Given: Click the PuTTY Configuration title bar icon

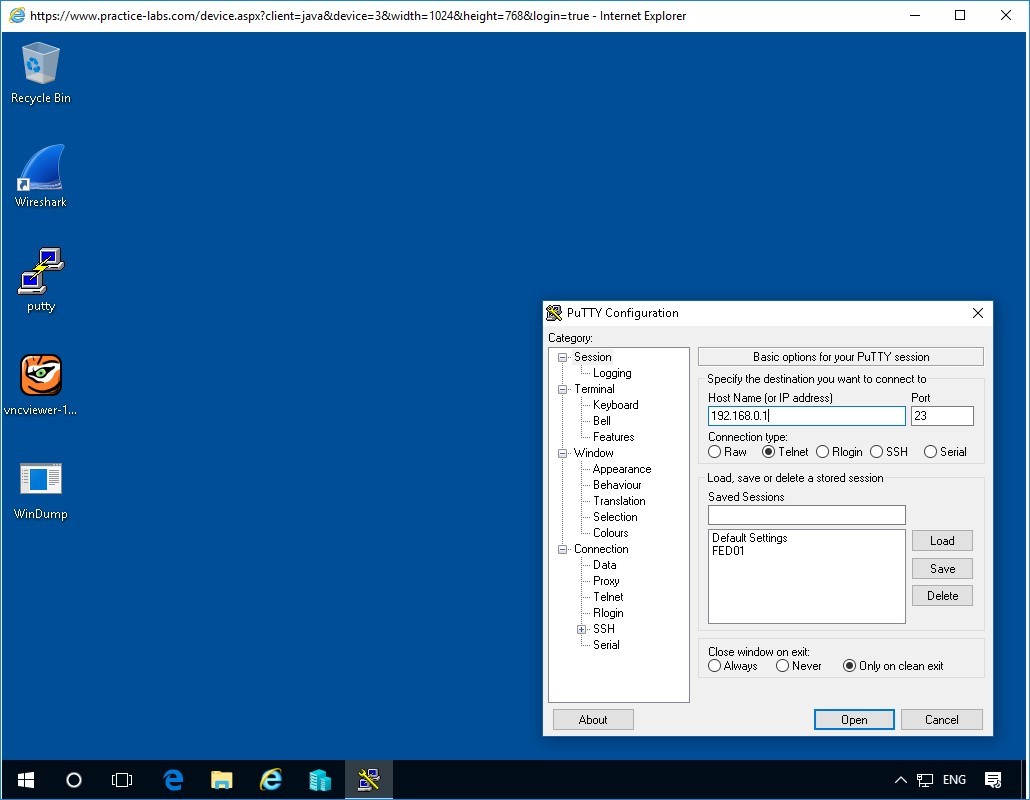Looking at the screenshot, I should pyautogui.click(x=554, y=313).
